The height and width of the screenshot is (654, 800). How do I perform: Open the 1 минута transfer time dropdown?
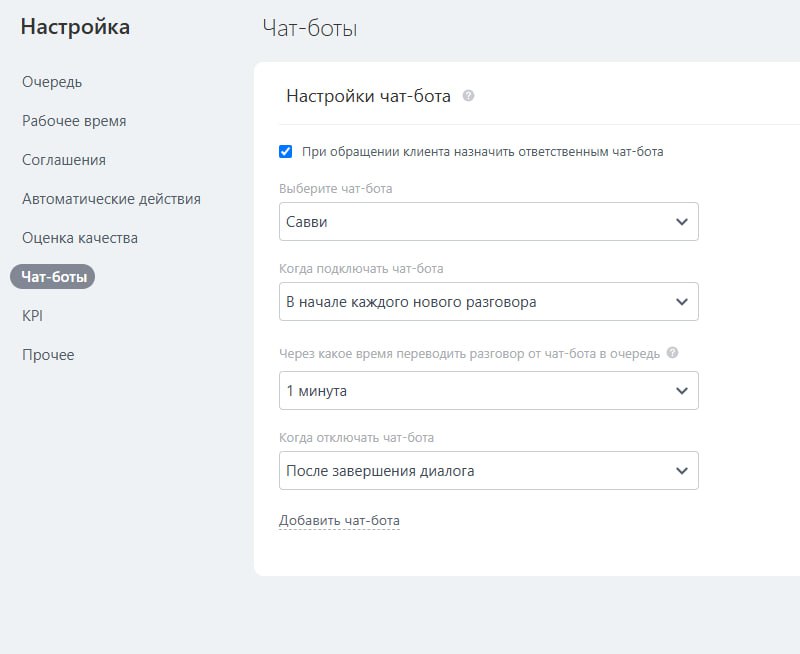488,391
